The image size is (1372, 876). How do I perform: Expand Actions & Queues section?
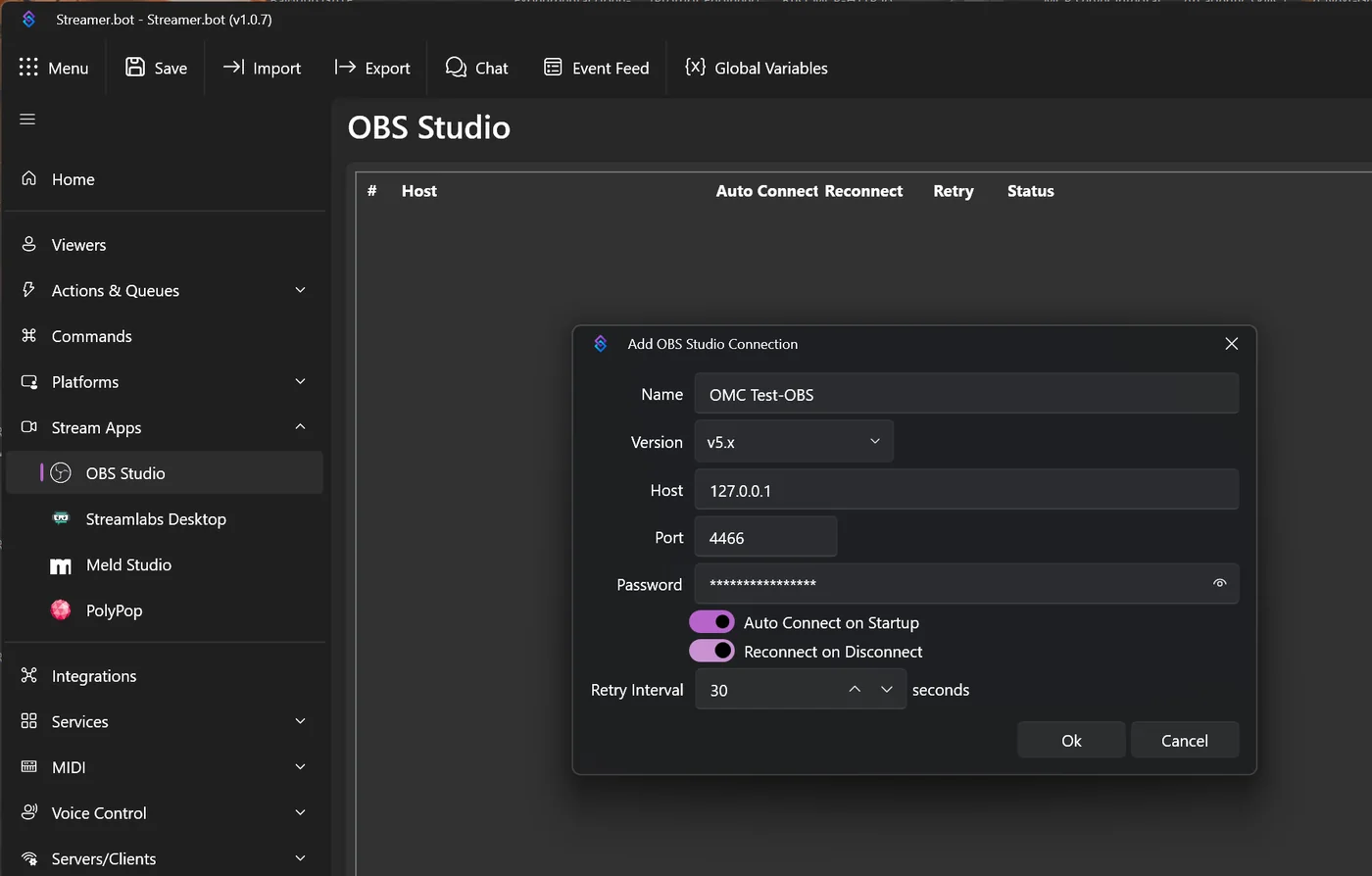(x=300, y=290)
